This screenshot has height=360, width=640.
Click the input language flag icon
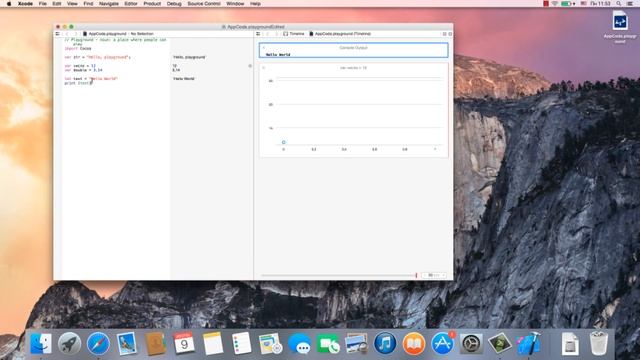(583, 4)
